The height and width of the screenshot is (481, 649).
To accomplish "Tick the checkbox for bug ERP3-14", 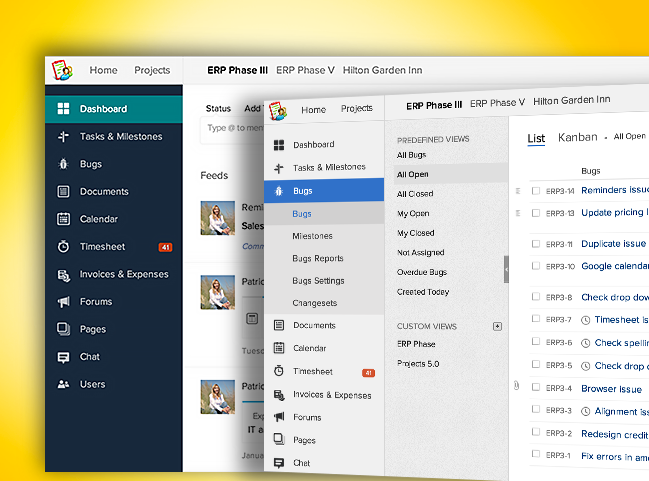I will click(x=536, y=190).
